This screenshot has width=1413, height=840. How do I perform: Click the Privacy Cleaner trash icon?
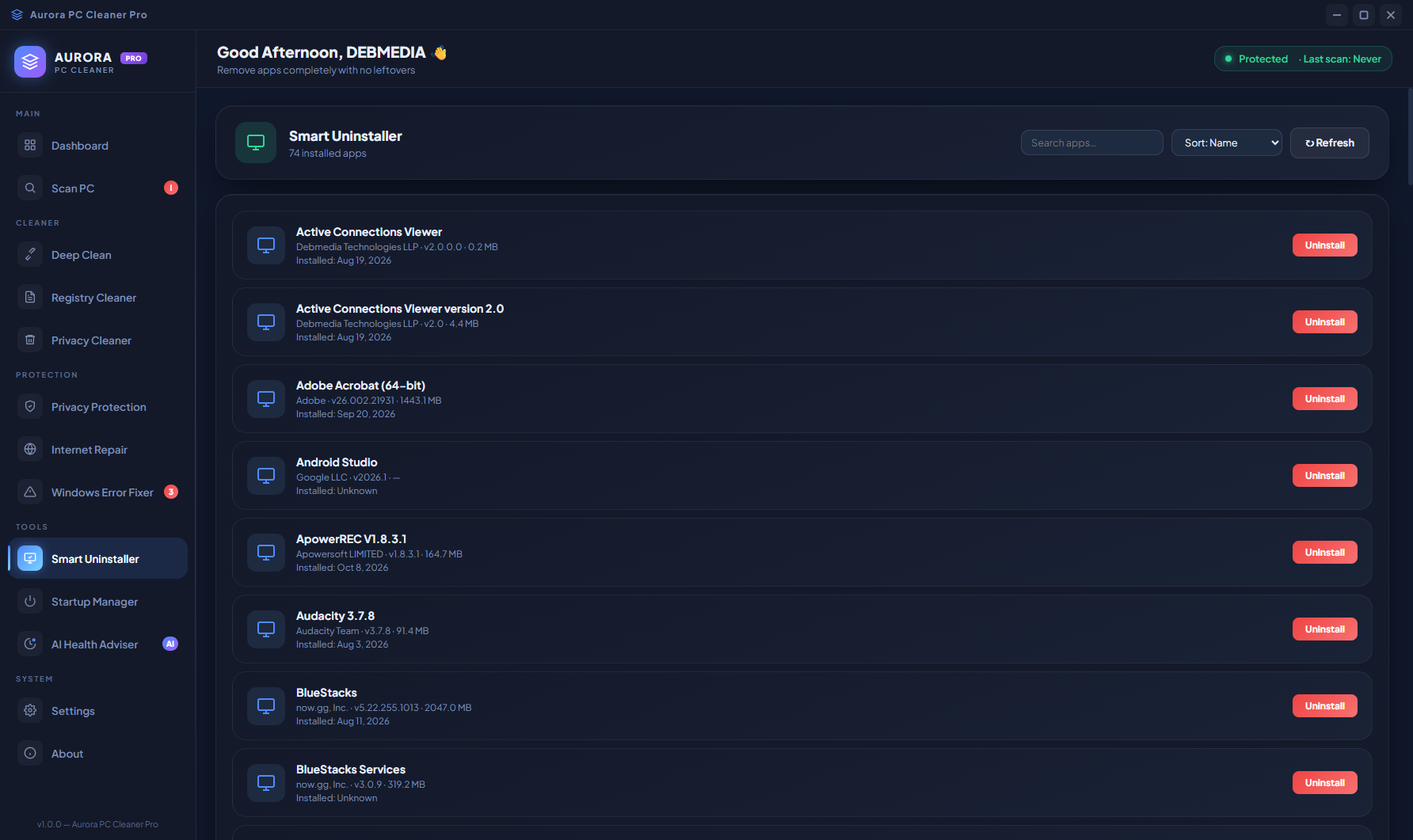pyautogui.click(x=30, y=340)
